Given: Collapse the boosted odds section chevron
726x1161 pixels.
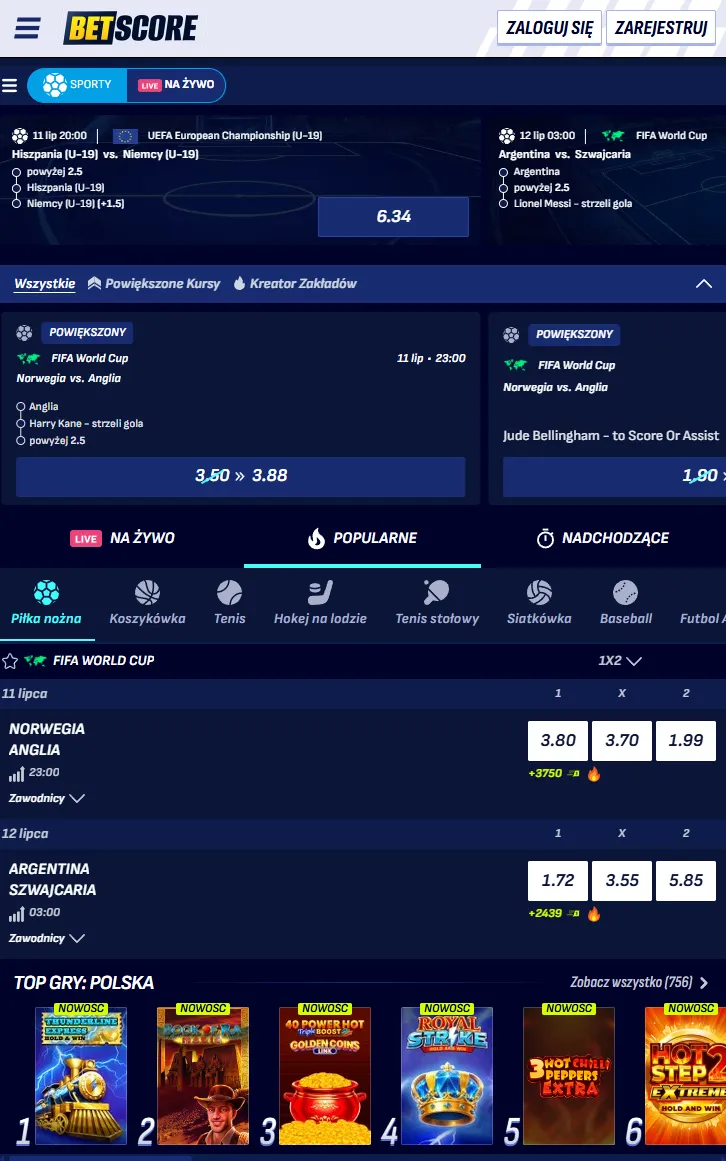Looking at the screenshot, I should coord(704,284).
